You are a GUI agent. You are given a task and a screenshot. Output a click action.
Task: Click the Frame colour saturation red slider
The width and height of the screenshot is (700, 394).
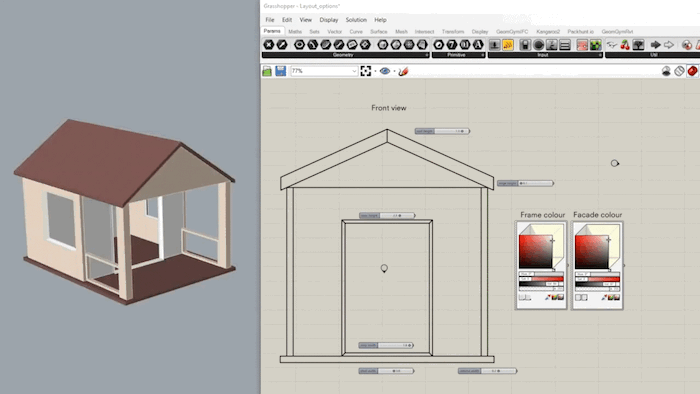[x=541, y=279]
